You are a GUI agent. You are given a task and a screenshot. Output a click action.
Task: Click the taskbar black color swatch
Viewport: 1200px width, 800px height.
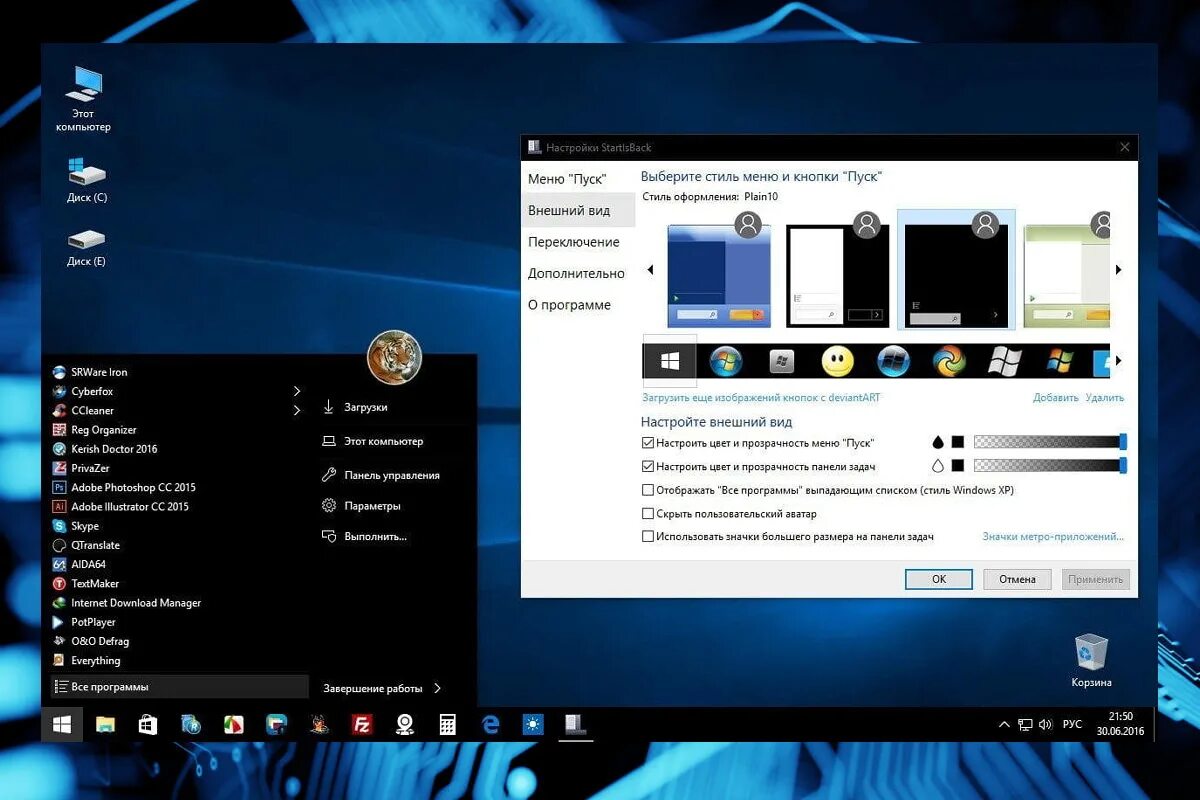(958, 466)
